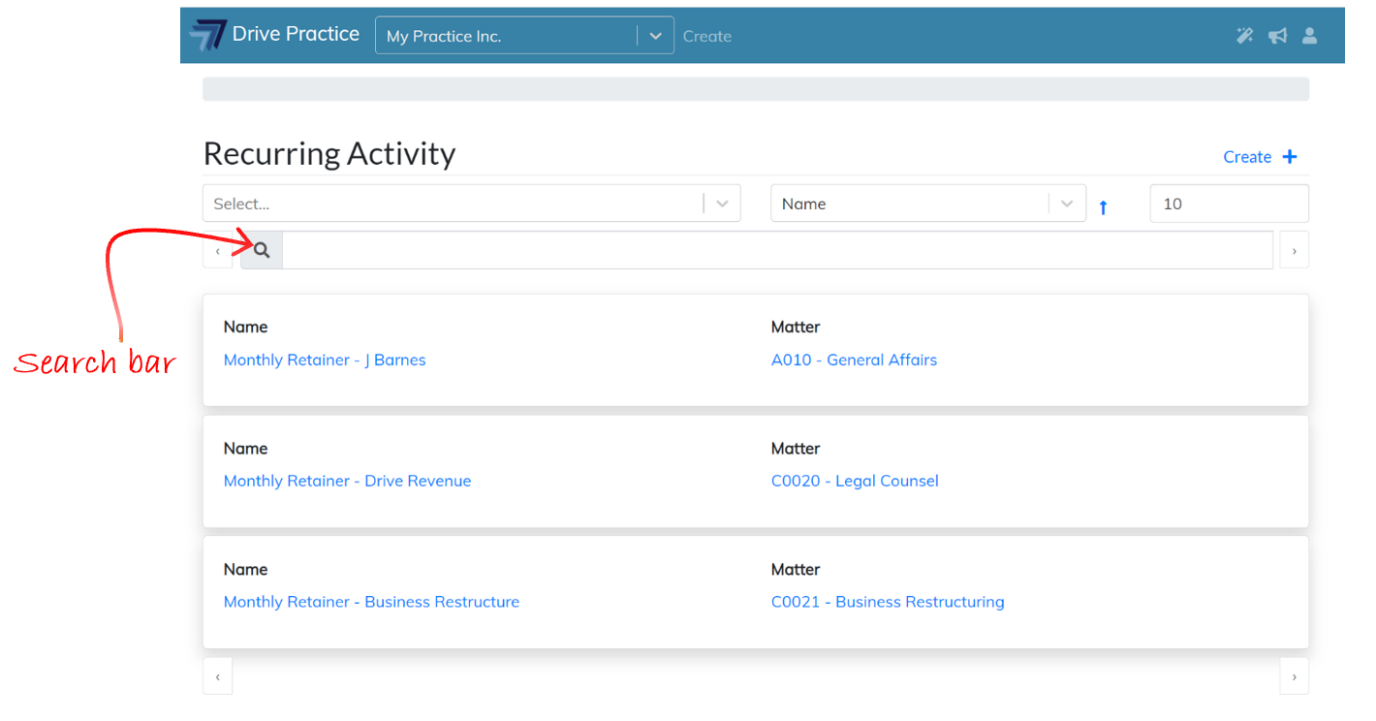Viewport: 1376px width, 721px height.
Task: Click the blue Create link
Action: pos(1247,157)
